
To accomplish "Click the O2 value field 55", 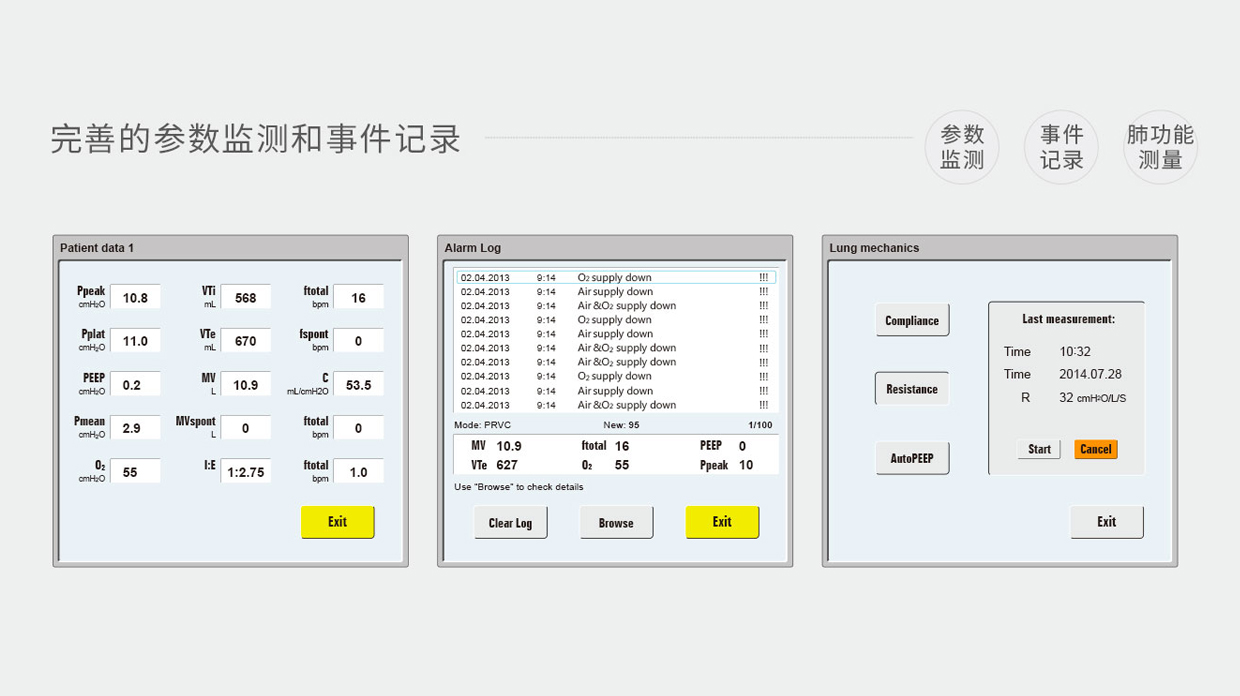I will coord(135,472).
